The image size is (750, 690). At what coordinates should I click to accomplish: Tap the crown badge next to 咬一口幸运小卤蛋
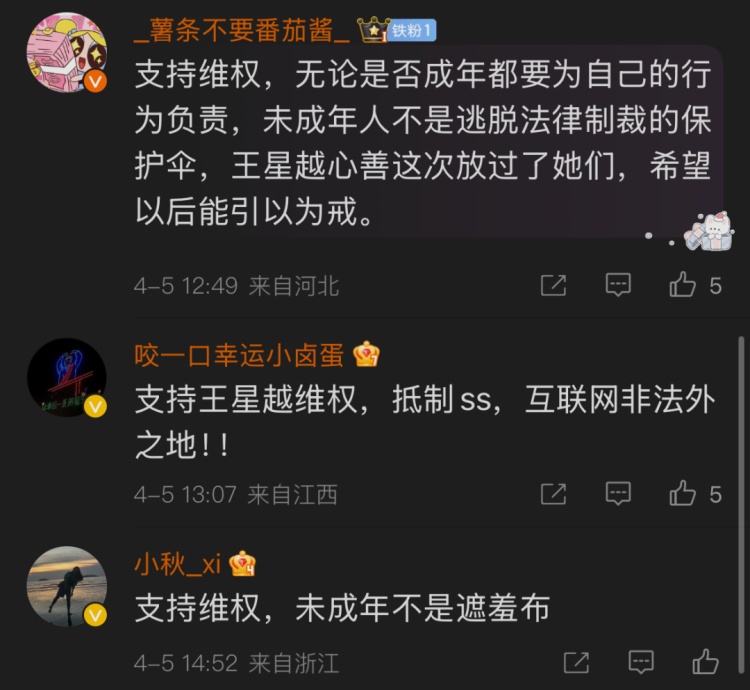click(366, 354)
